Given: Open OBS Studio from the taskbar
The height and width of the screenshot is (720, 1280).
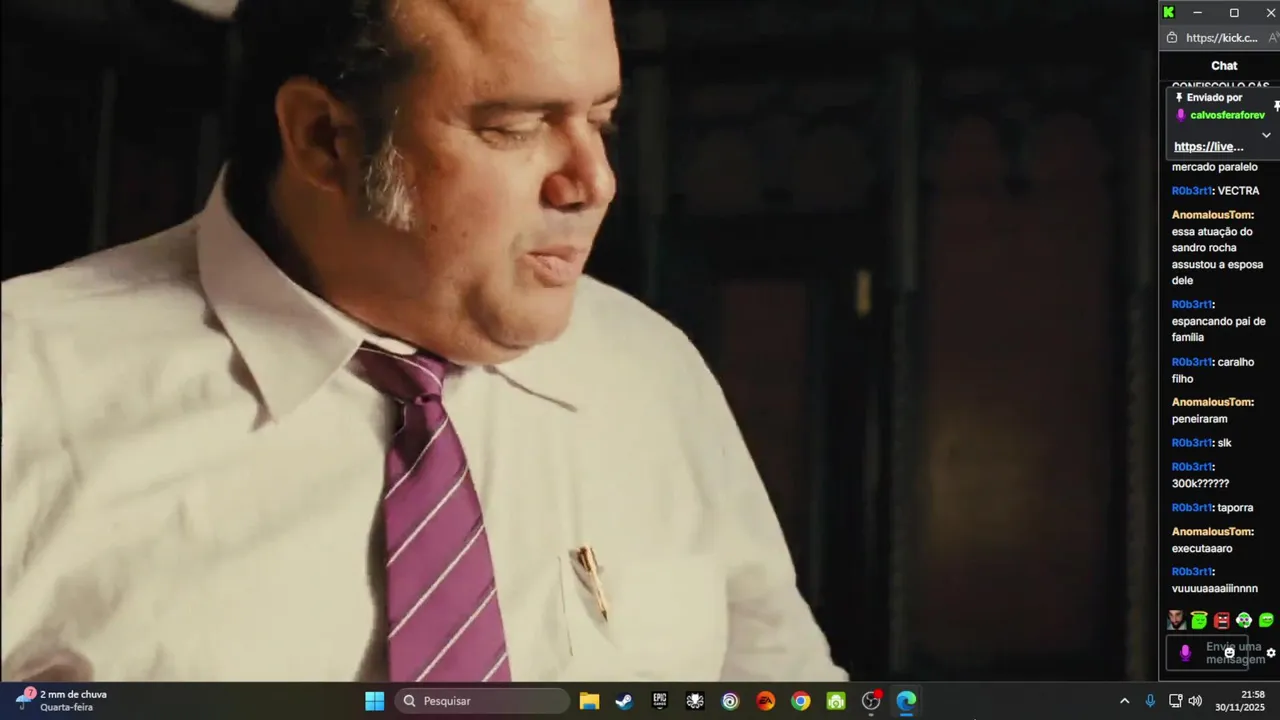Looking at the screenshot, I should tap(871, 701).
